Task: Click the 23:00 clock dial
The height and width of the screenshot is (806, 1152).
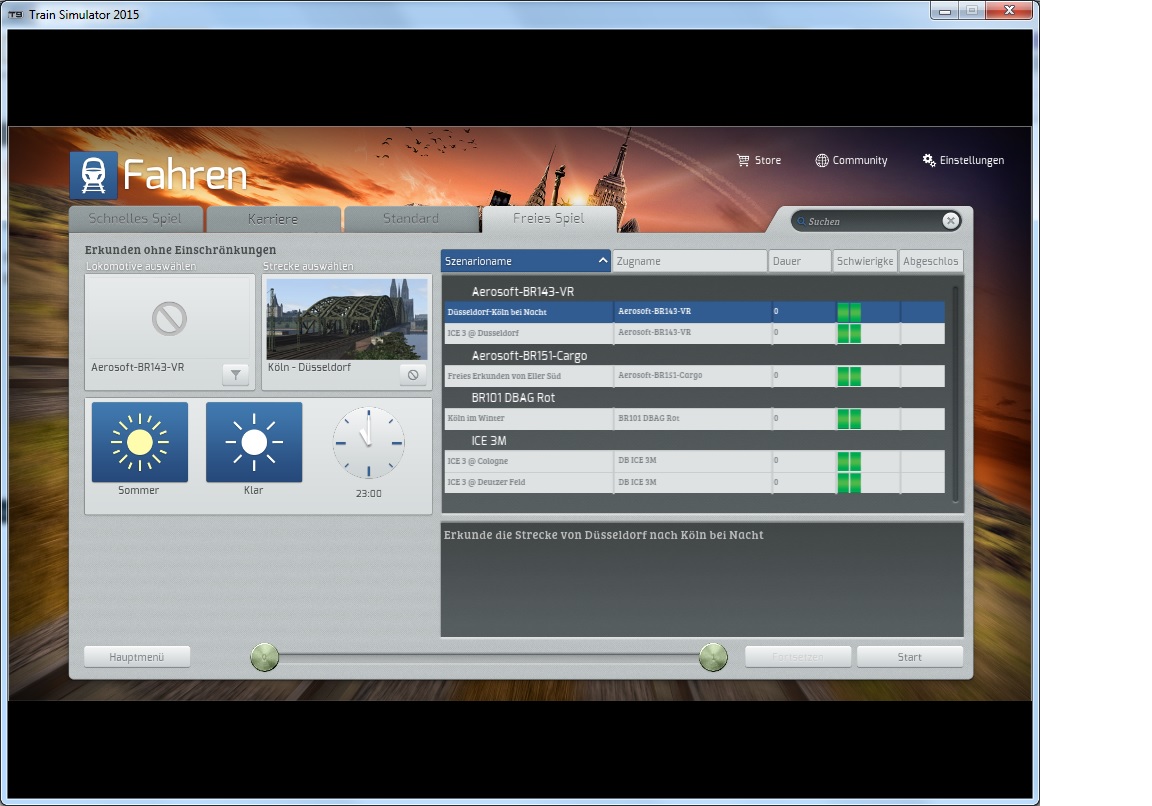Action: point(368,442)
